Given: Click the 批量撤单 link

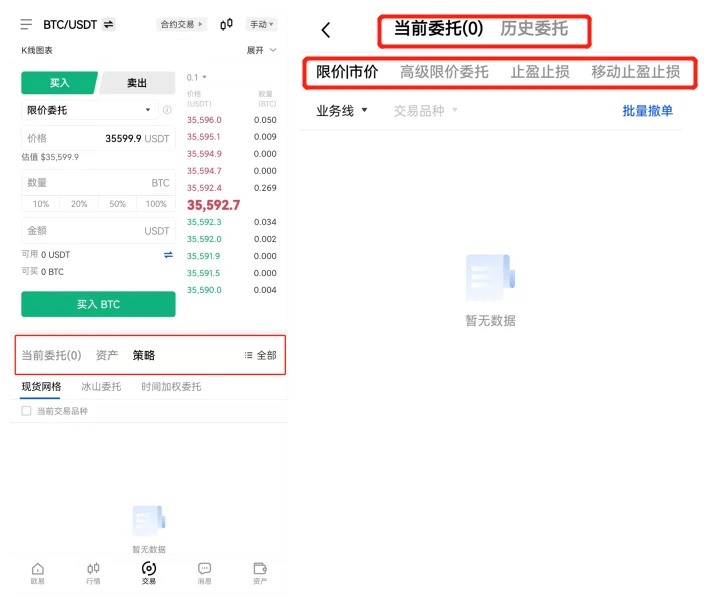Looking at the screenshot, I should point(647,111).
